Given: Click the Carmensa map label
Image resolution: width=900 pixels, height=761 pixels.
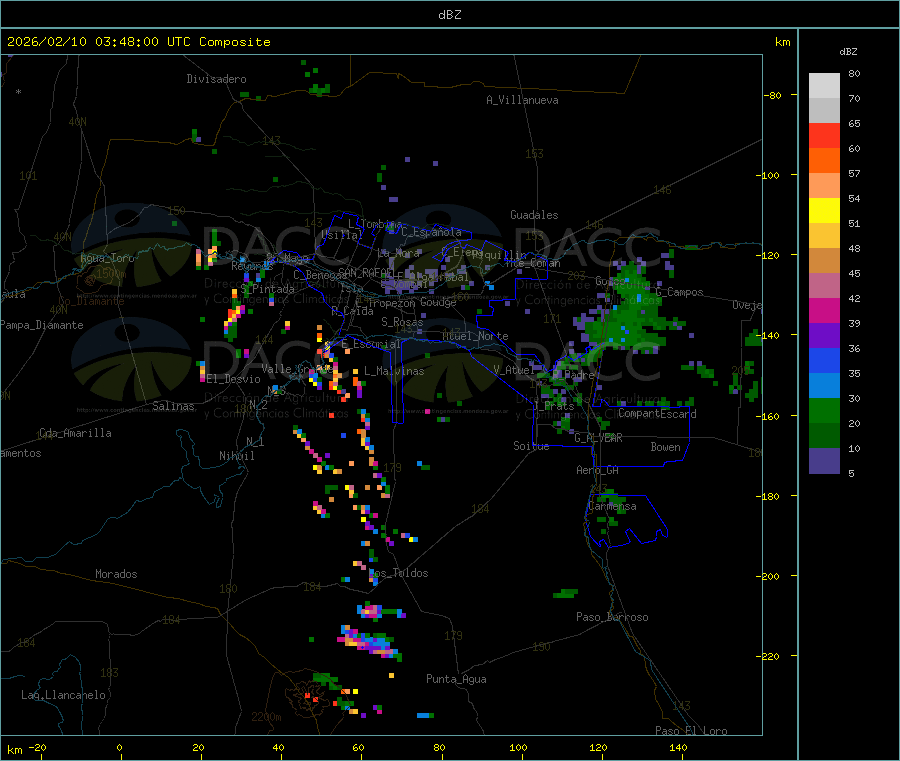Looking at the screenshot, I should point(612,506).
